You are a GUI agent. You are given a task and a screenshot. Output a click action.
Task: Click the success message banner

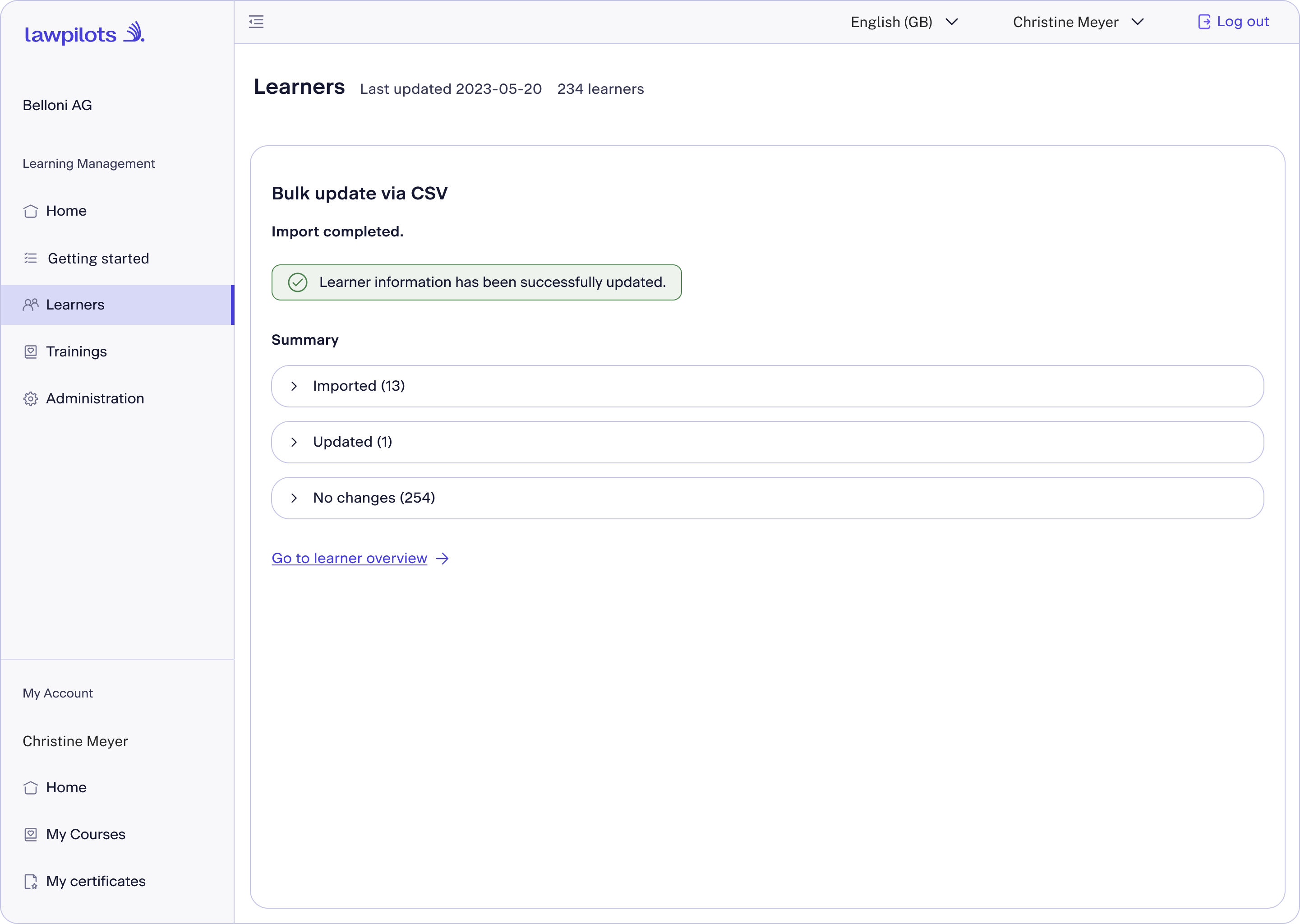pyautogui.click(x=476, y=282)
